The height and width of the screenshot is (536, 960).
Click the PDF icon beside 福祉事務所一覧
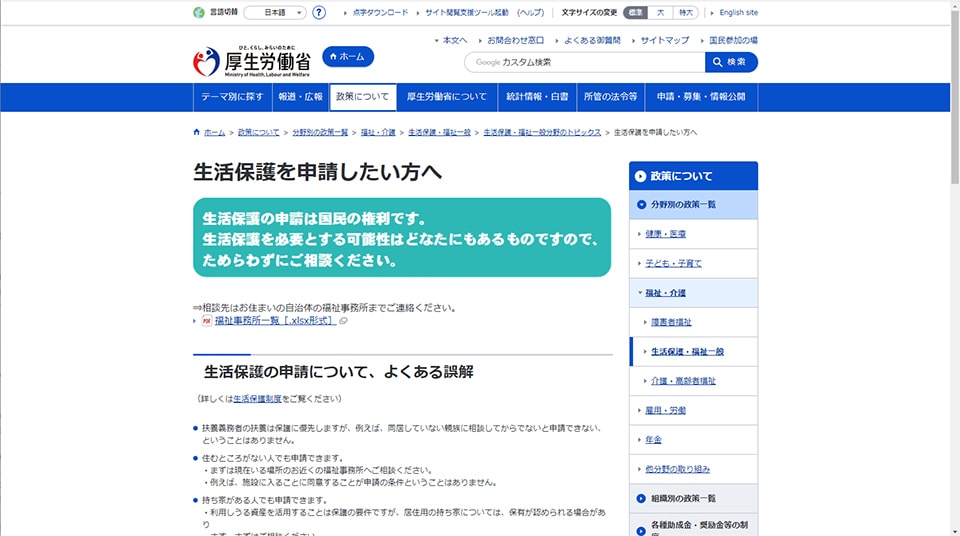click(x=207, y=321)
